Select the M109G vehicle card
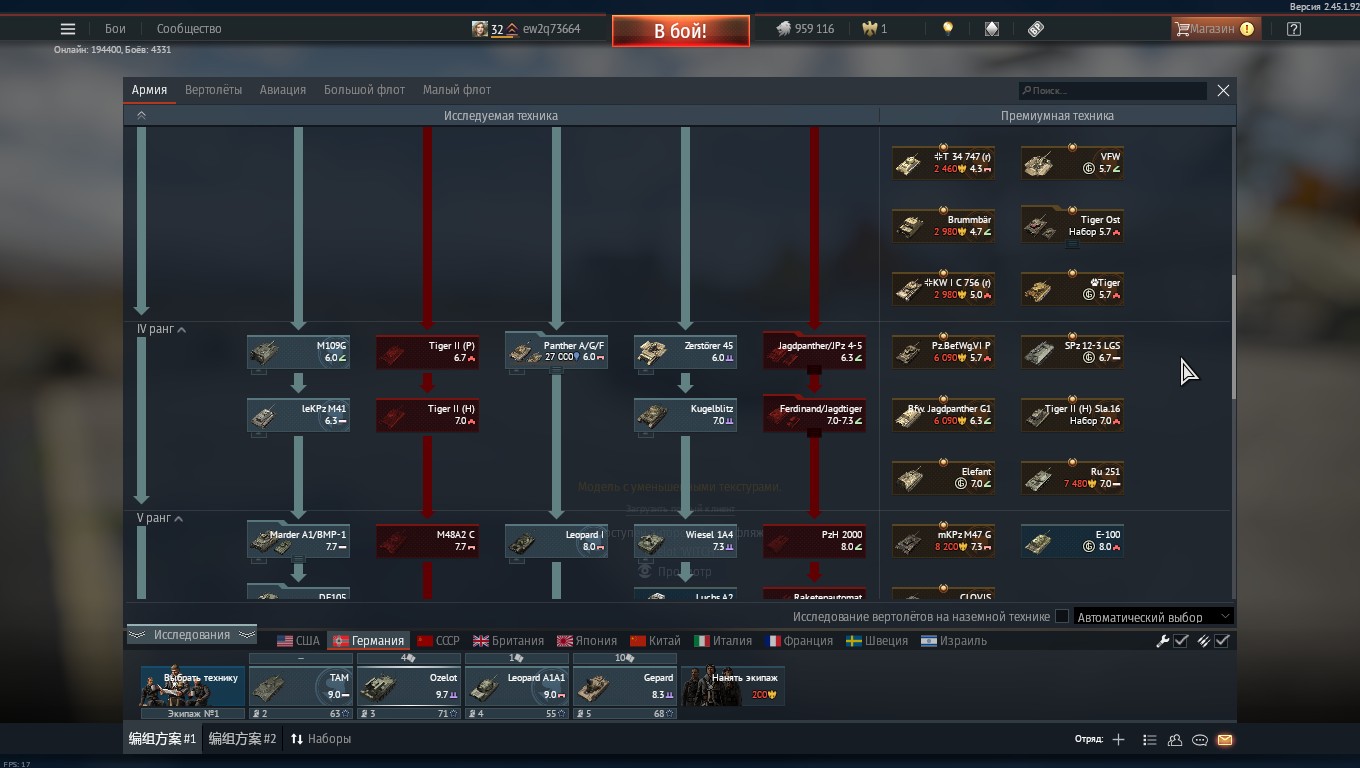This screenshot has width=1360, height=768. (x=298, y=352)
